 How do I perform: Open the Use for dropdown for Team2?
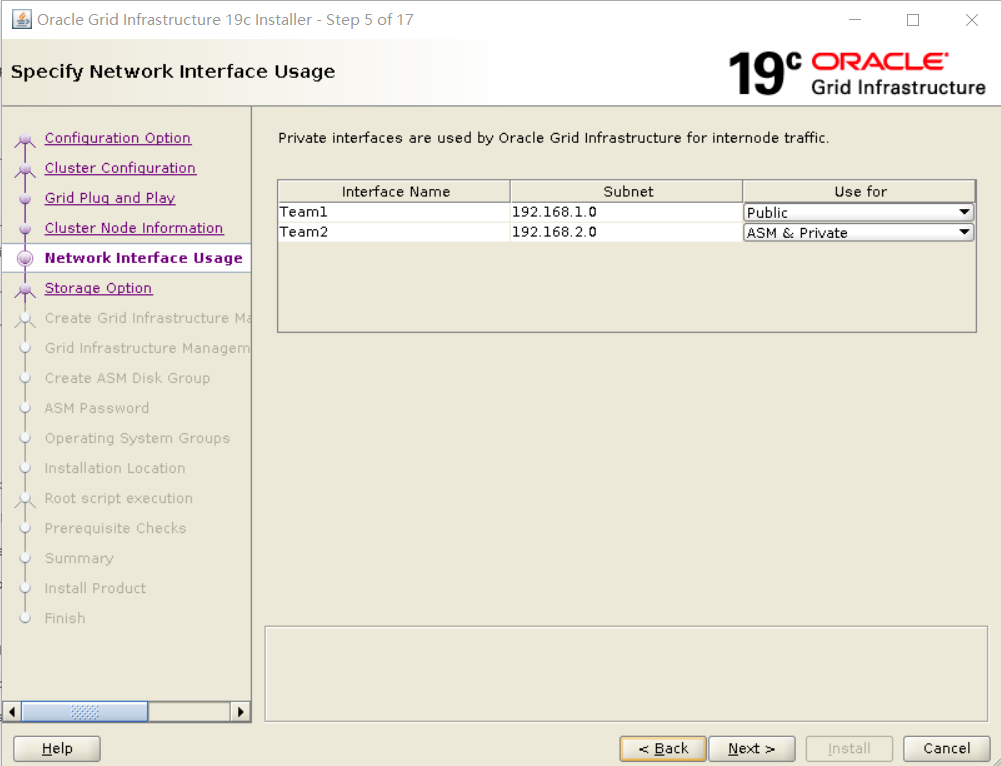859,232
